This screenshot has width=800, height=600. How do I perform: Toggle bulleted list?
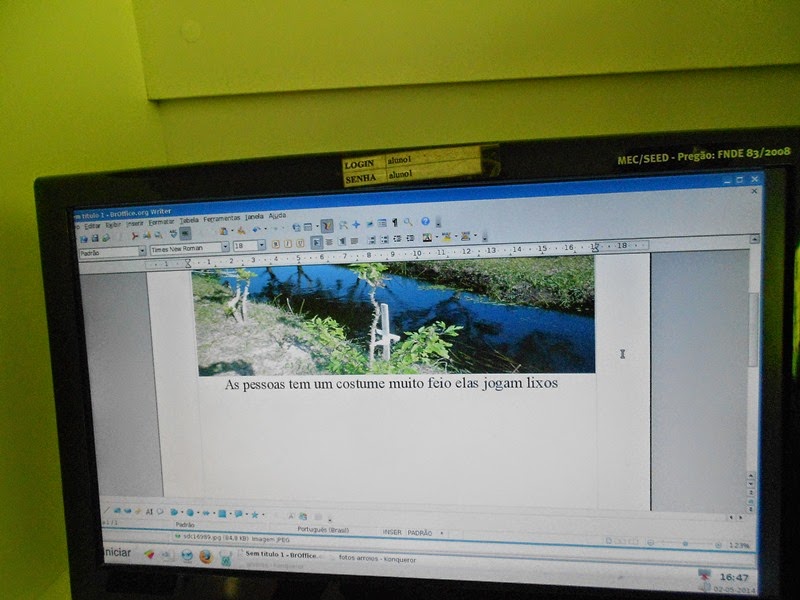pos(385,239)
